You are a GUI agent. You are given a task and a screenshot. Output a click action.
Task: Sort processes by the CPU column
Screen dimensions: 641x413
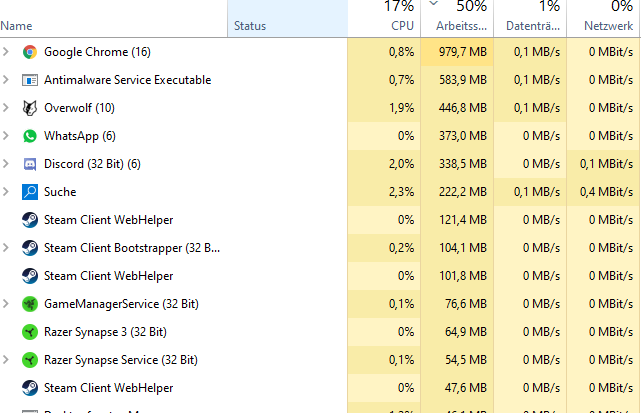[x=384, y=18]
